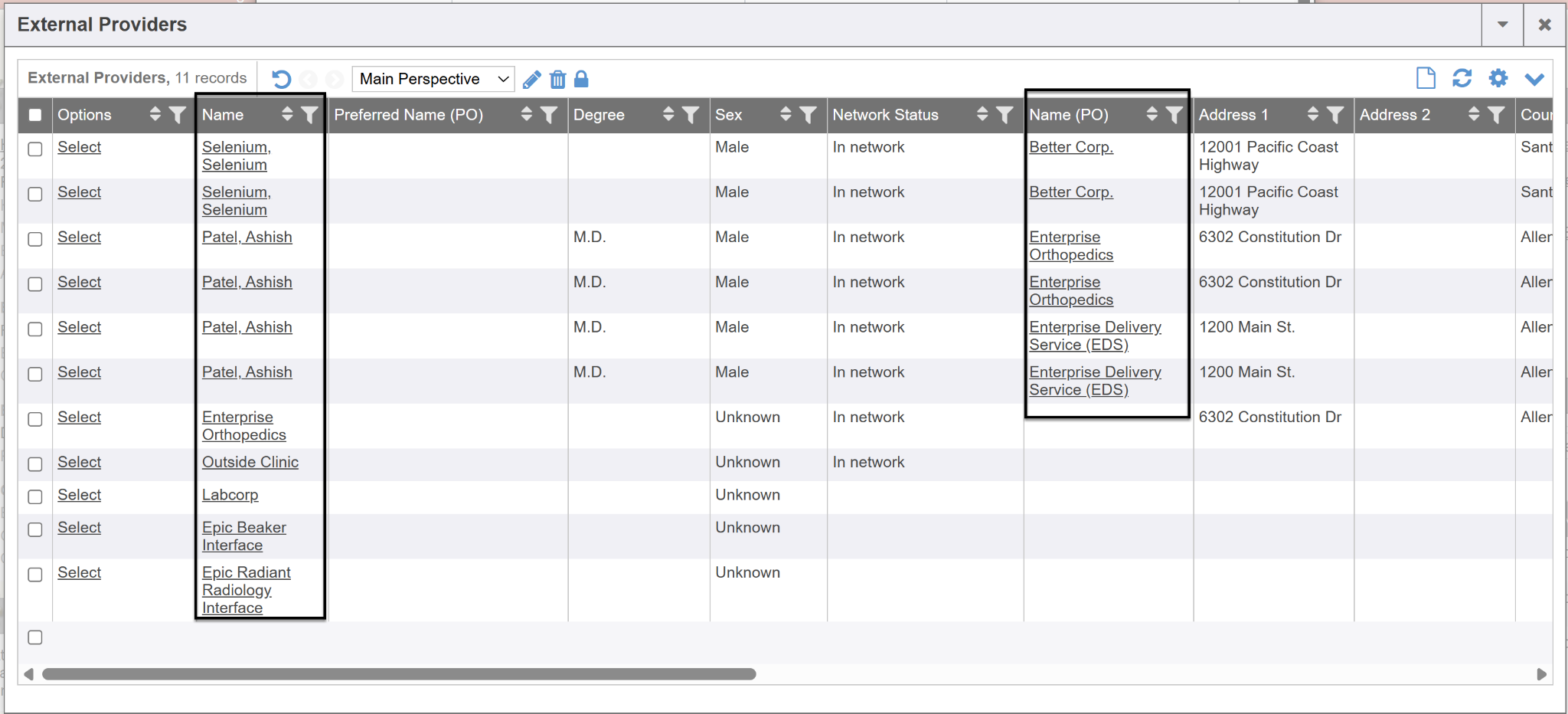Check the box for Labcorp row
The width and height of the screenshot is (1568, 714).
coord(35,497)
